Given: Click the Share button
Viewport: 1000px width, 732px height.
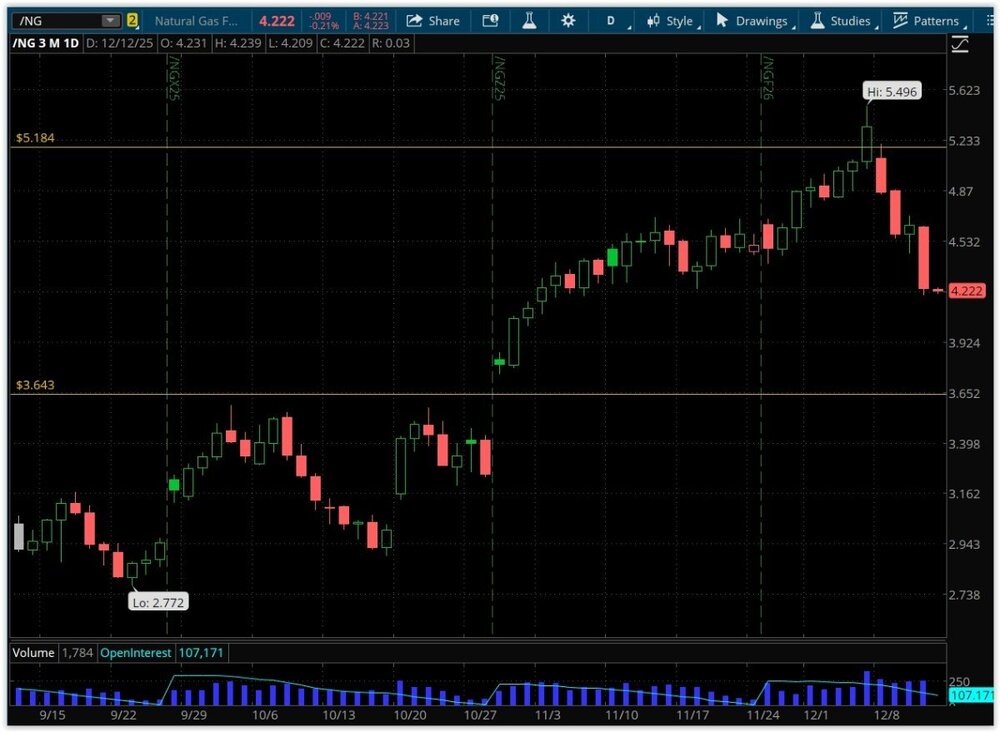Looking at the screenshot, I should 433,20.
